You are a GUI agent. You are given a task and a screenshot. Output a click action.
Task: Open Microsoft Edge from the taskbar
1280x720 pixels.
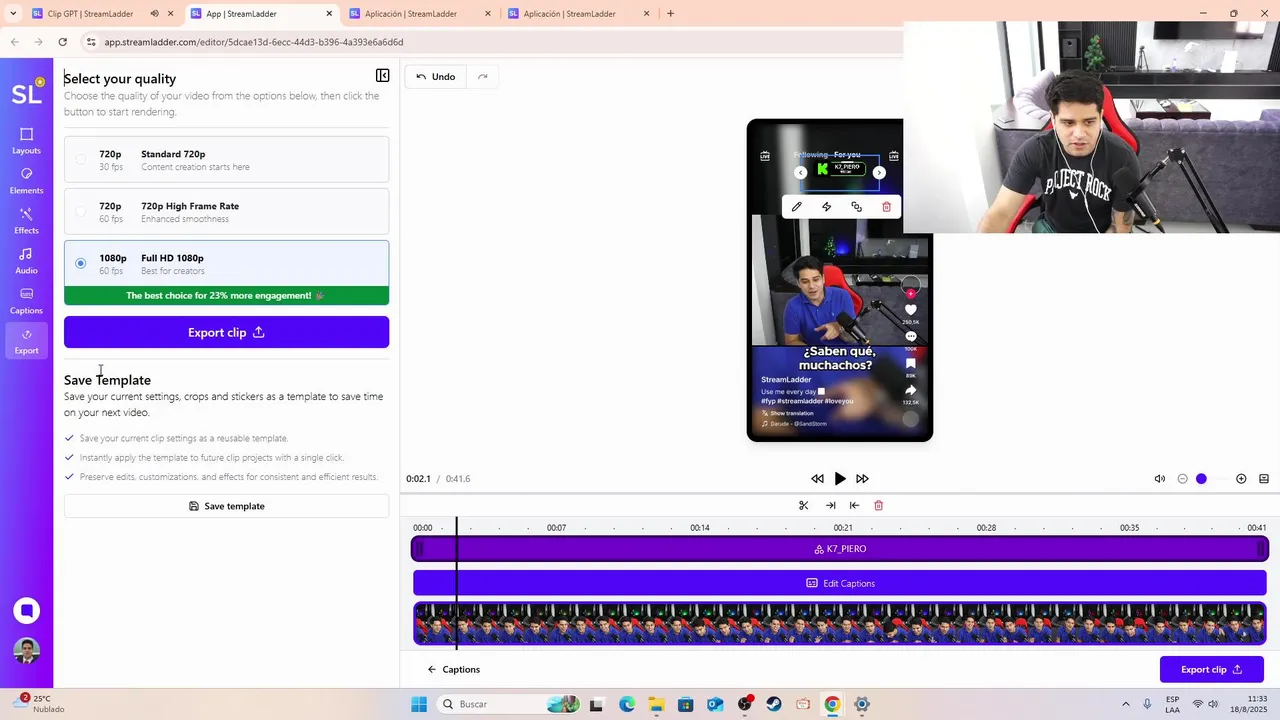[626, 705]
